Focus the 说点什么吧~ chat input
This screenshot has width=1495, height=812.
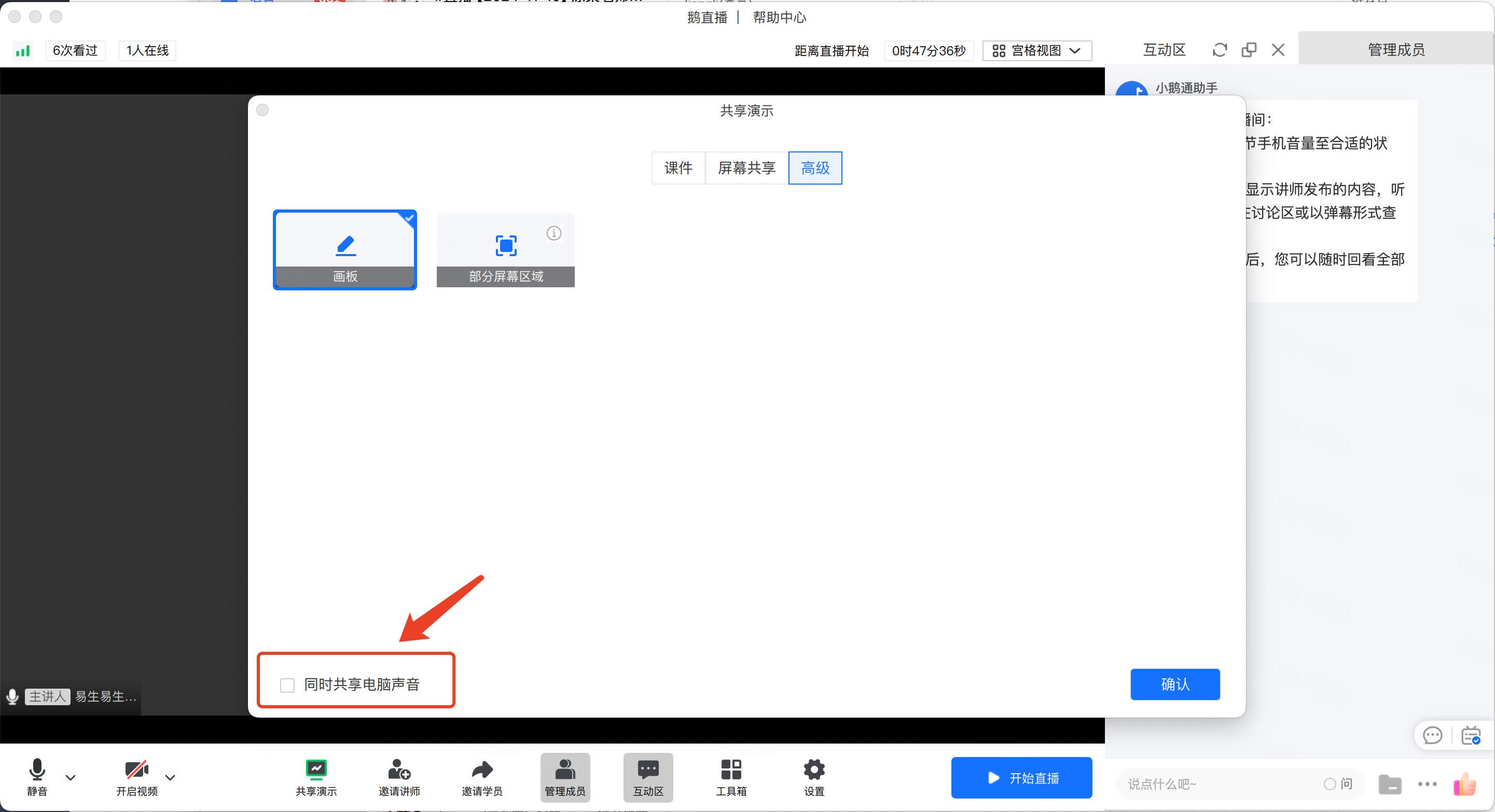click(1219, 784)
